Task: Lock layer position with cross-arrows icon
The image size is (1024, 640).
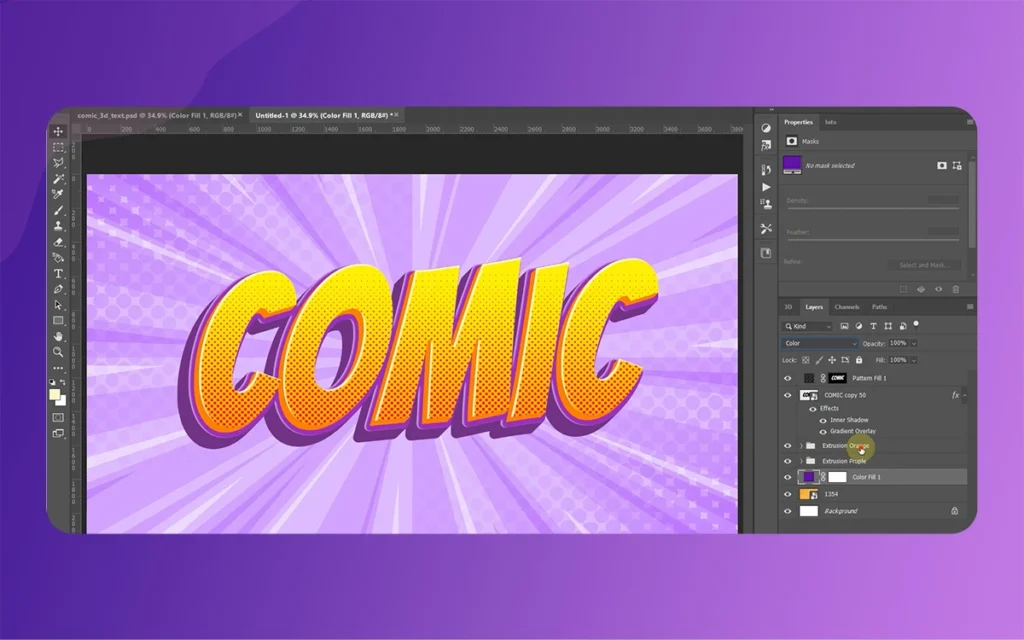Action: (832, 360)
